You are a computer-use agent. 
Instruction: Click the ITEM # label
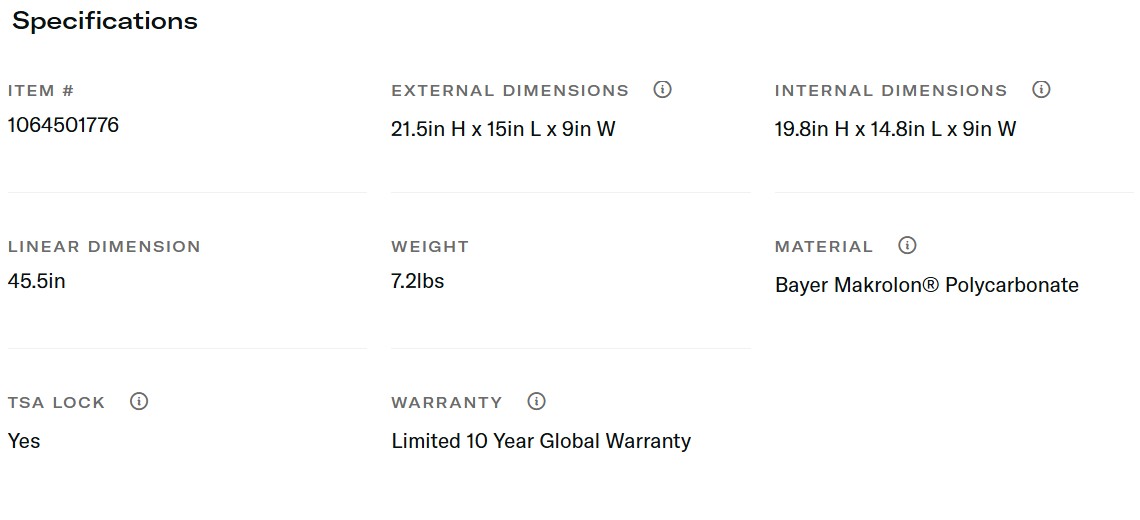(41, 91)
